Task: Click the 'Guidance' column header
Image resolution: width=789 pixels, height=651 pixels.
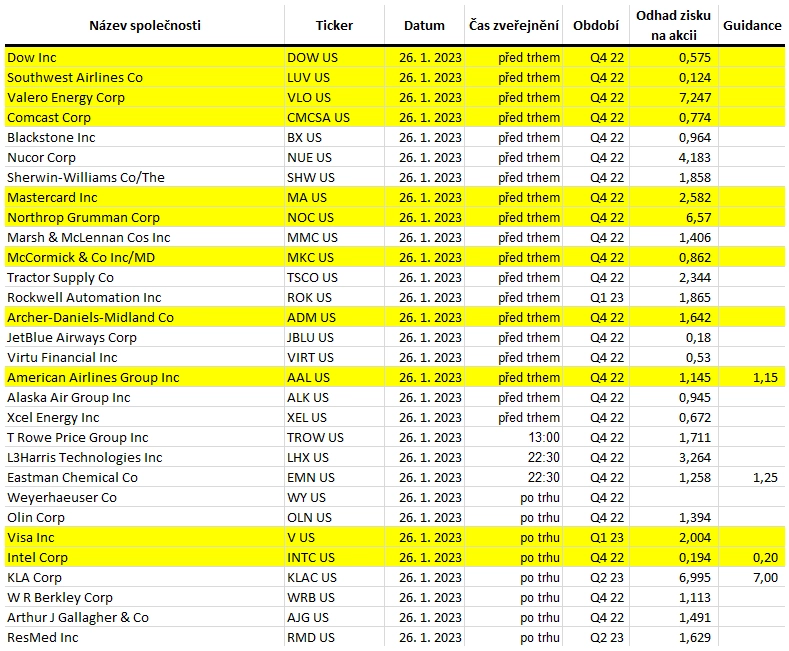Action: [x=752, y=26]
